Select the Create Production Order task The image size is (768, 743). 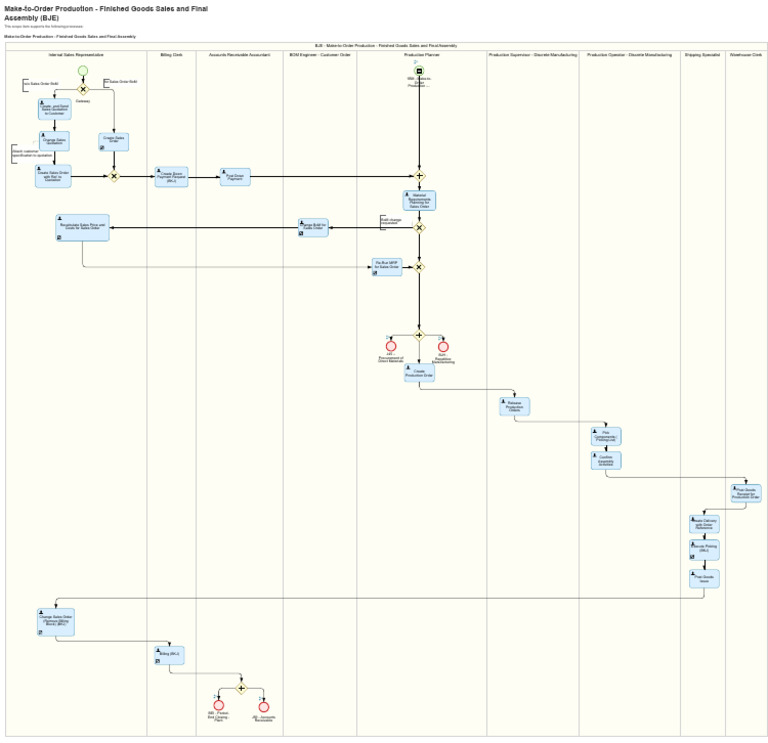(419, 373)
